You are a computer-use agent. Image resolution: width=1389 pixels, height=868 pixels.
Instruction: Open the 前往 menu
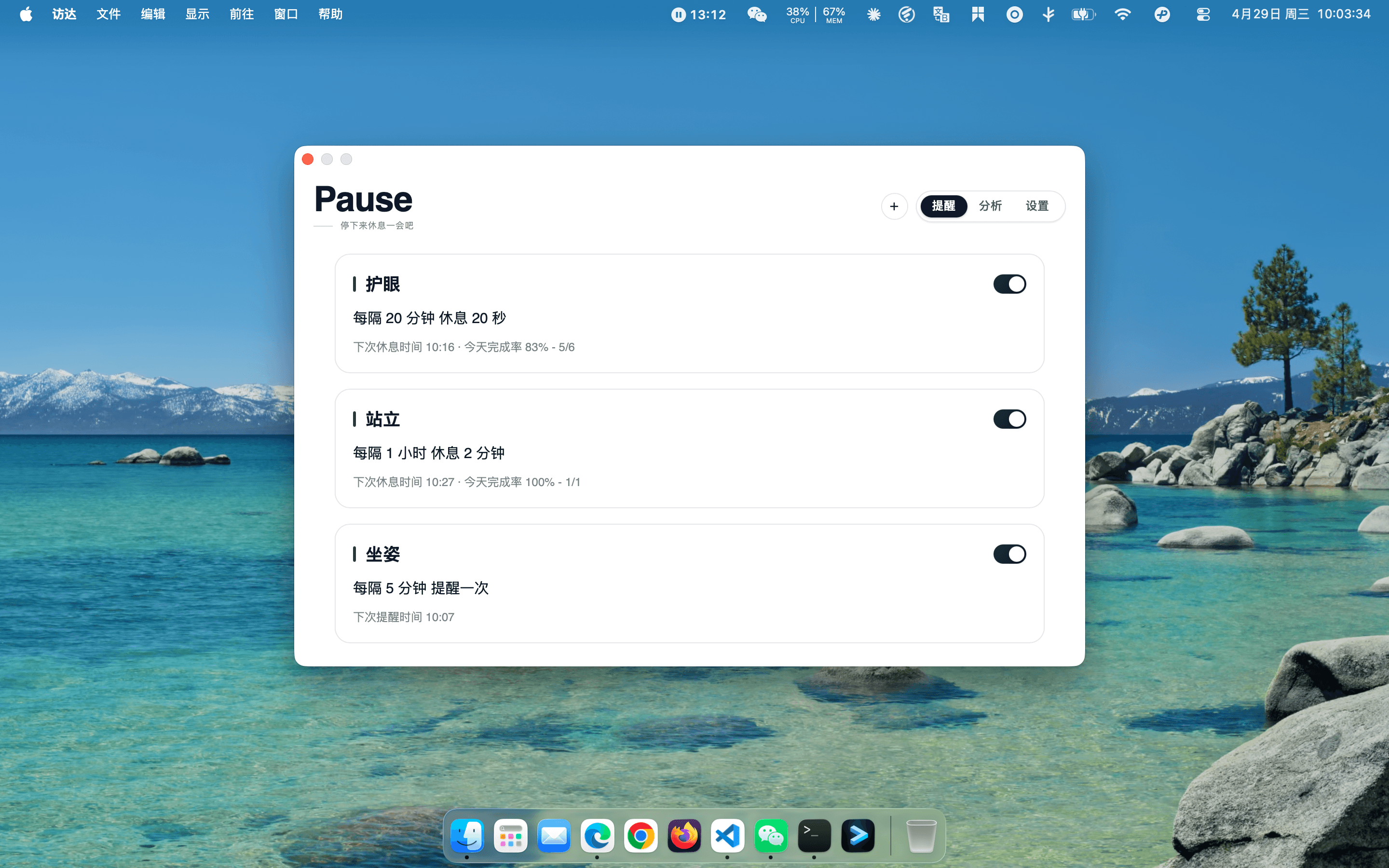coord(242,14)
